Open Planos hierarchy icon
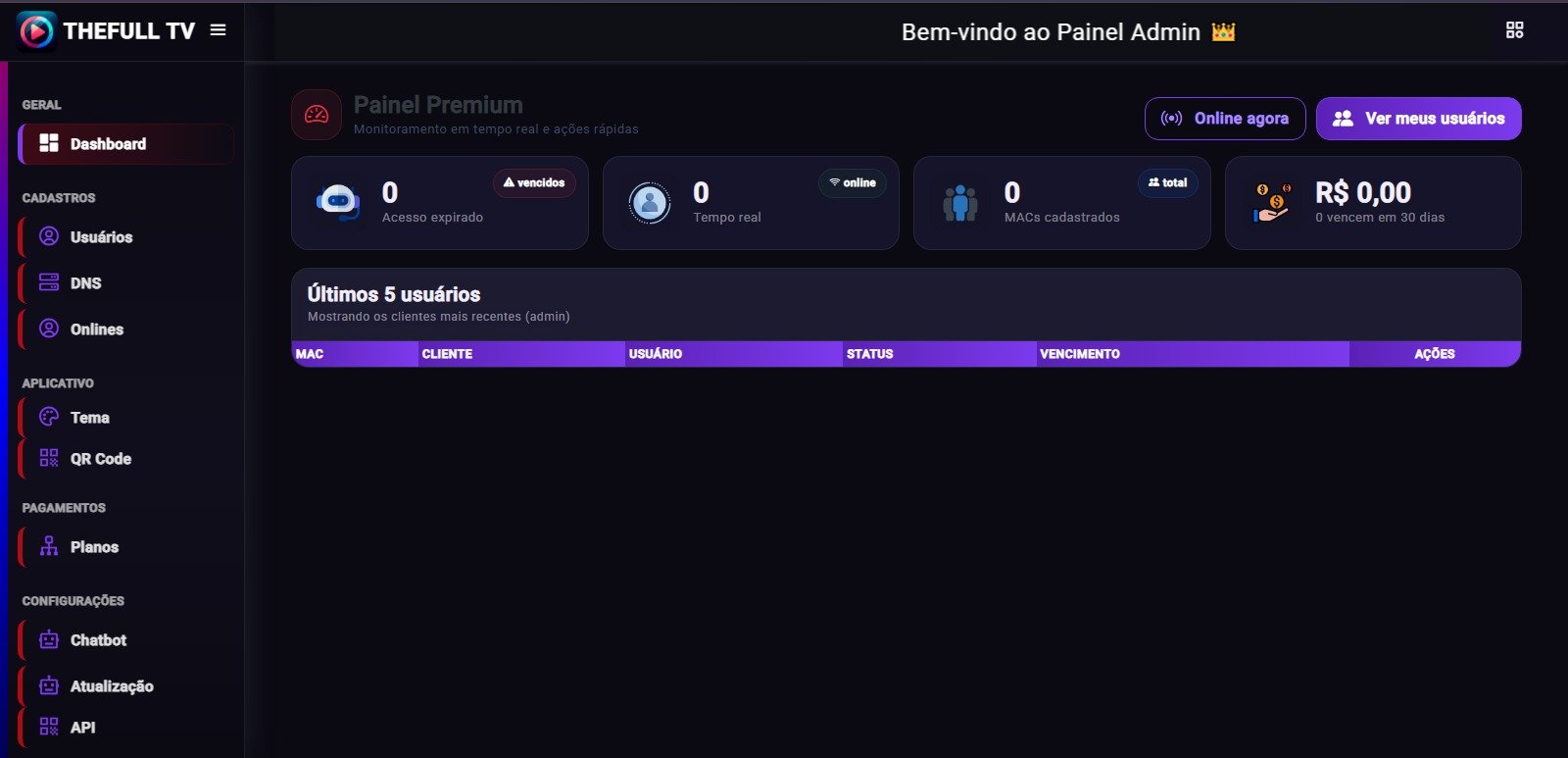The height and width of the screenshot is (758, 1568). (x=49, y=546)
